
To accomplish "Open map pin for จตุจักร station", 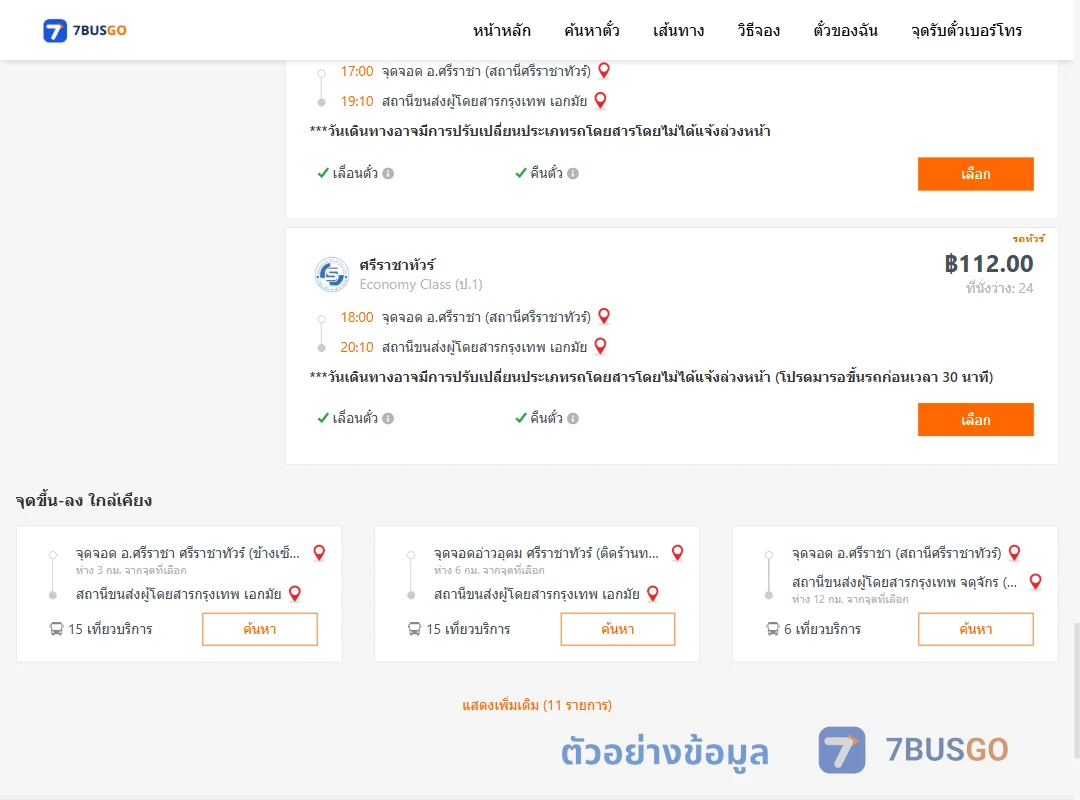I will tap(1035, 582).
